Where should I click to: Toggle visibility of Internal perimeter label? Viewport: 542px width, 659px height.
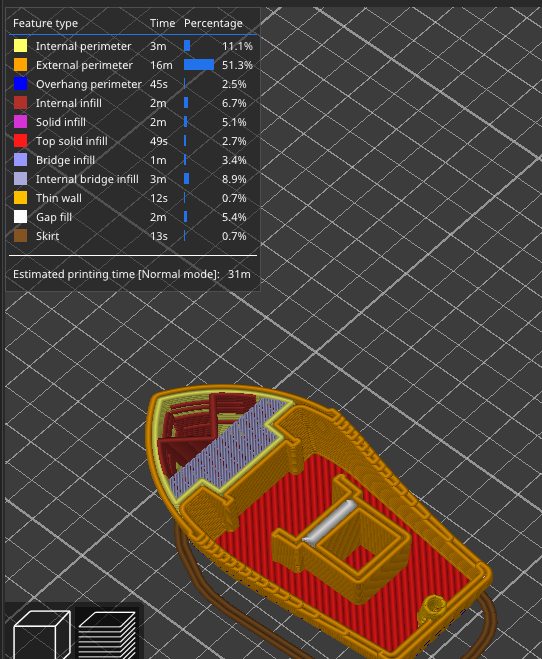click(x=83, y=46)
